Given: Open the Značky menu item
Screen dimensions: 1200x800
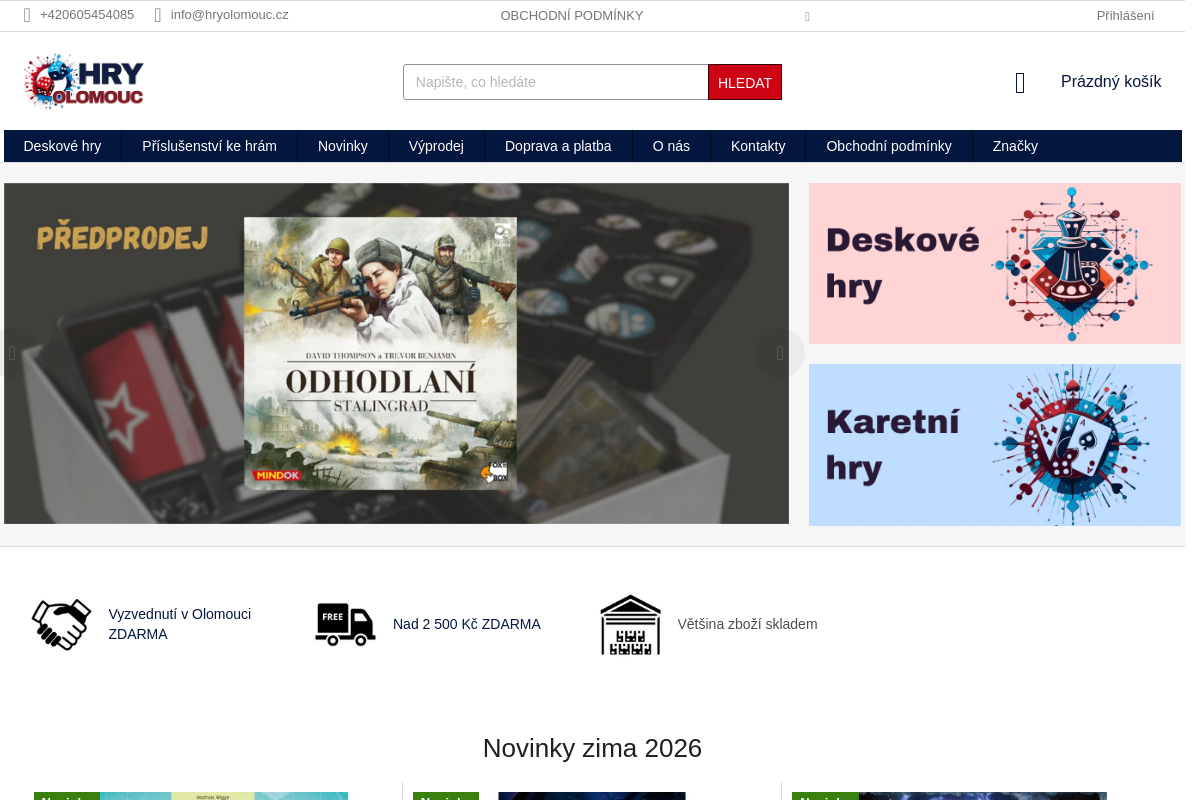Looking at the screenshot, I should click(x=1015, y=146).
